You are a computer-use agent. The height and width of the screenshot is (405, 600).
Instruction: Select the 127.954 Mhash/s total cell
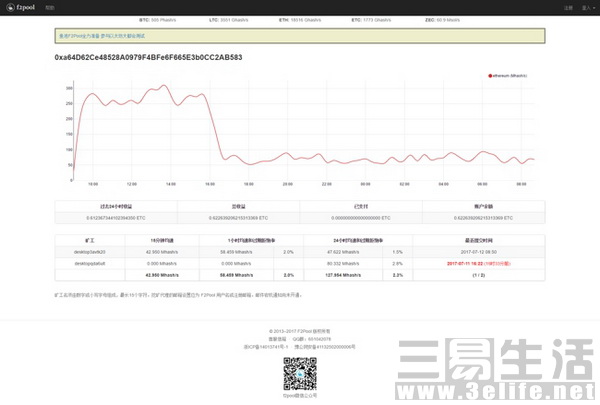[343, 275]
